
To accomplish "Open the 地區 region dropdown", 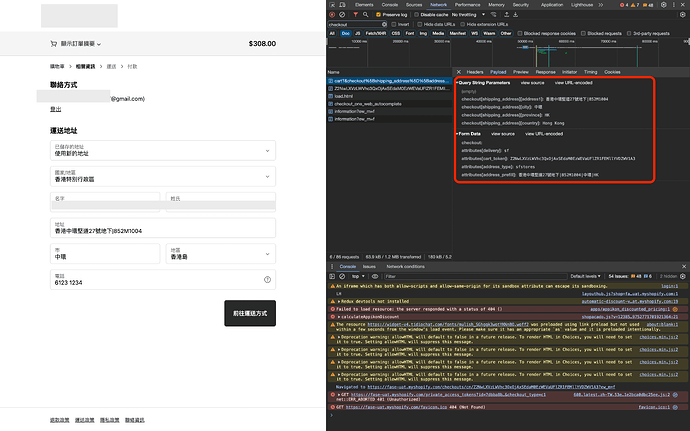I will [221, 253].
